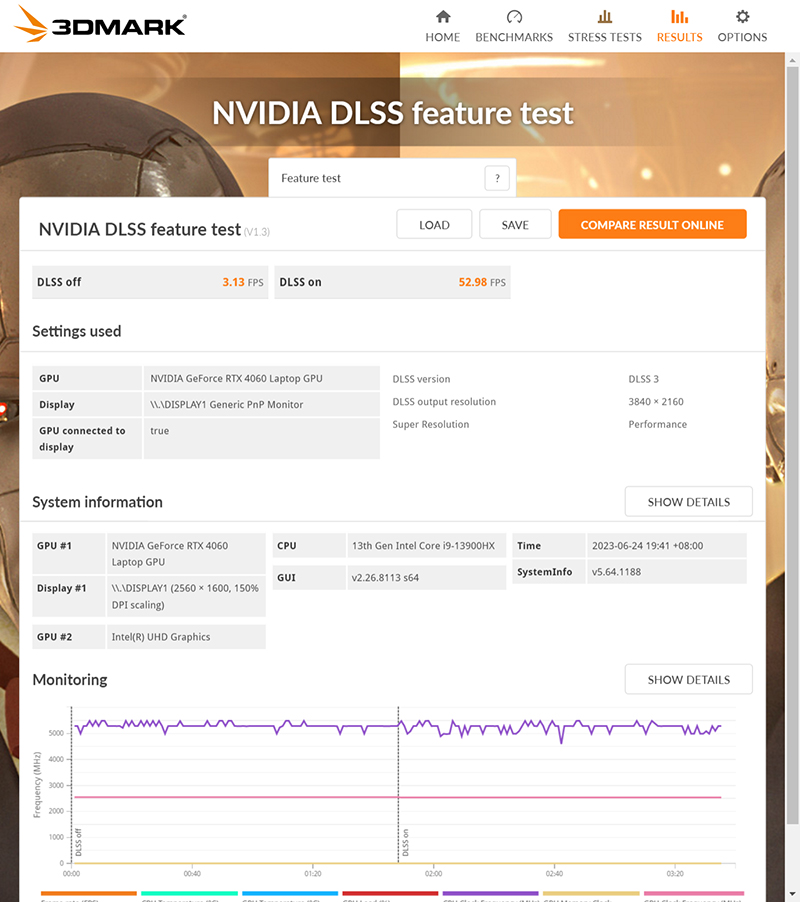Show details for System information
The width and height of the screenshot is (800, 902).
point(688,502)
